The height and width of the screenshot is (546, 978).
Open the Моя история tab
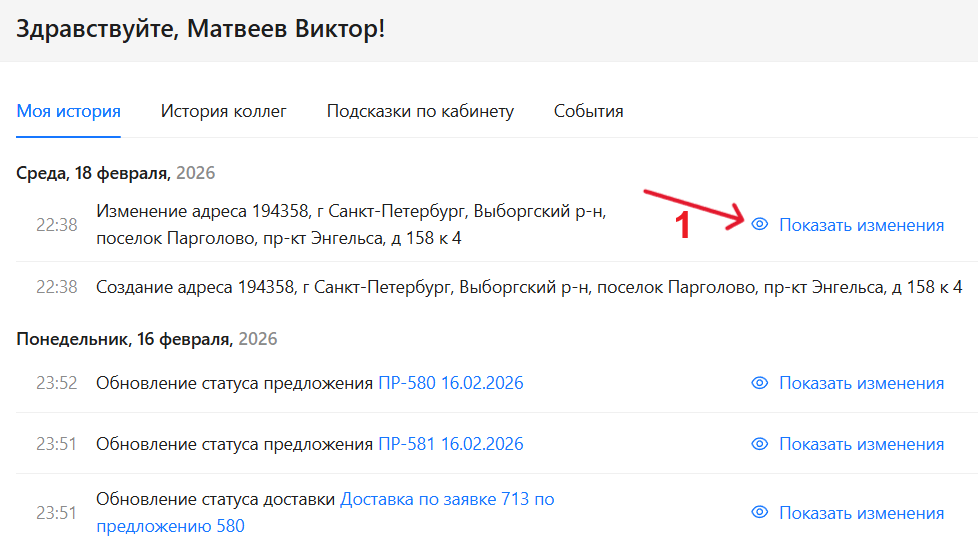[x=68, y=111]
